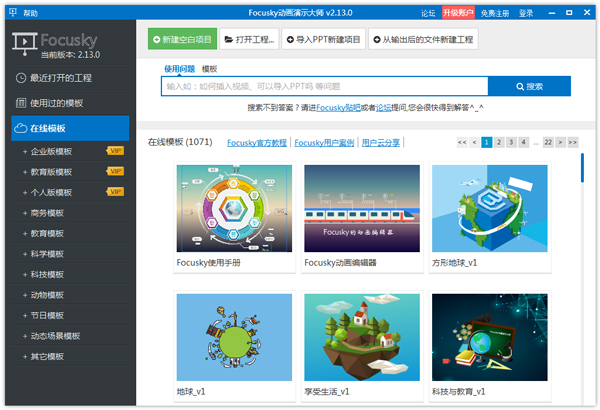Expand the 科学模板 category
Viewport: 600px width, 410px height.
coord(25,254)
